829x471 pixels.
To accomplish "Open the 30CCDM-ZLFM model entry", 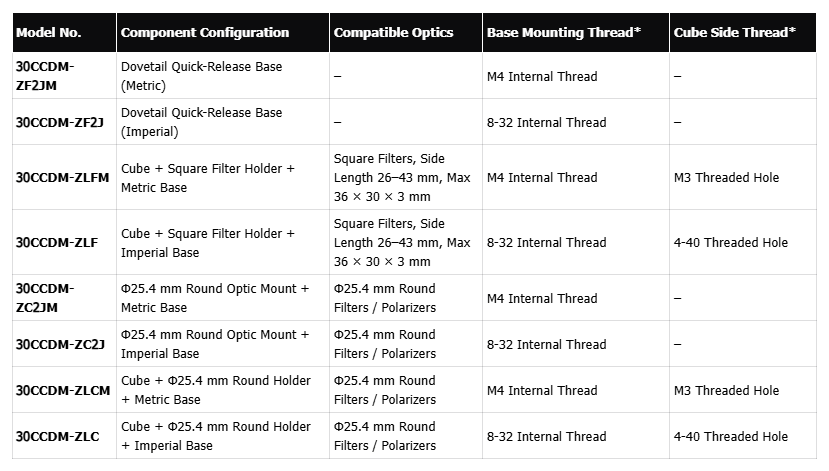I will coord(63,177).
